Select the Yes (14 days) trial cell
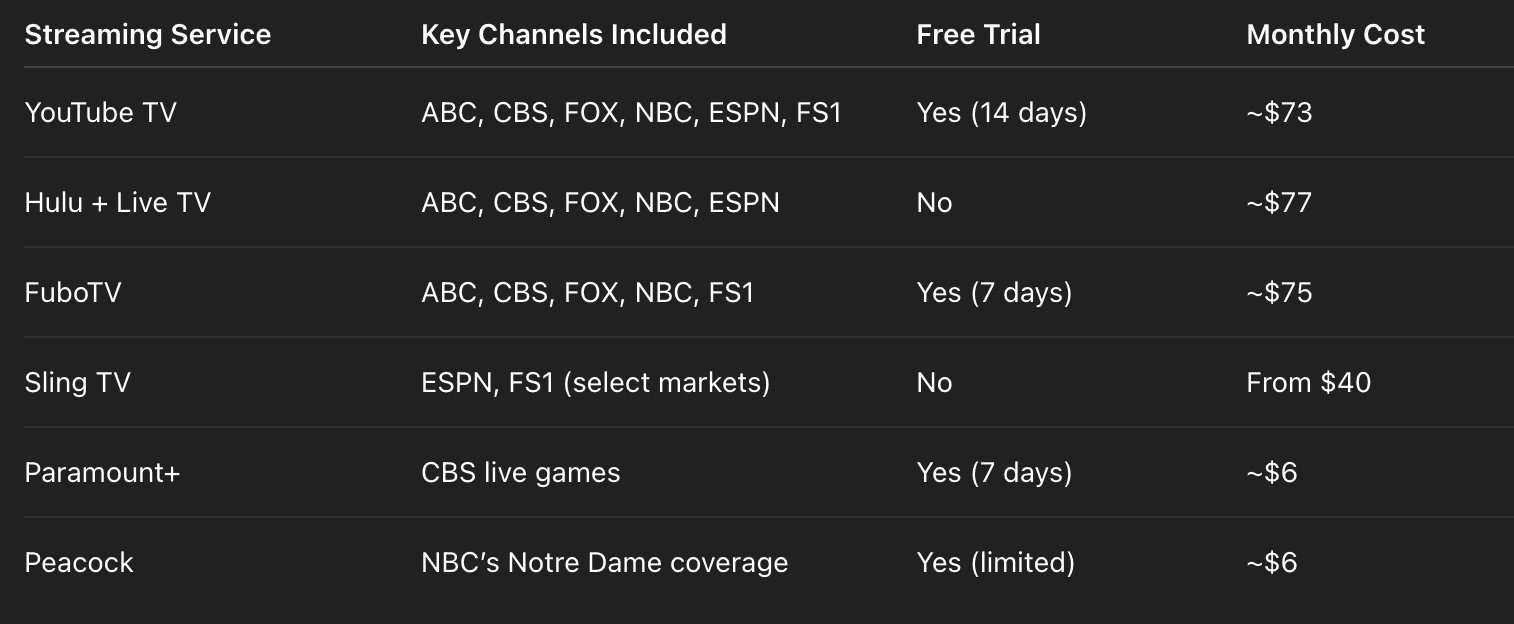This screenshot has width=1514, height=624. click(1001, 113)
